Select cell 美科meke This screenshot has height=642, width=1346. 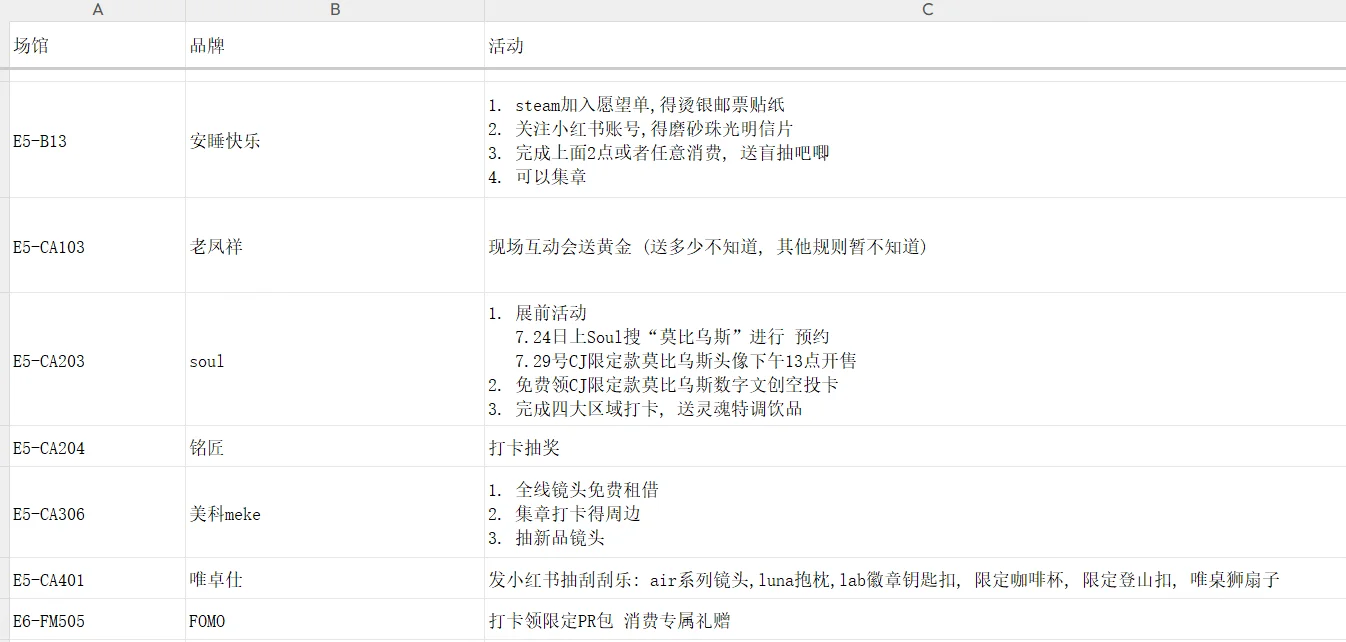335,513
